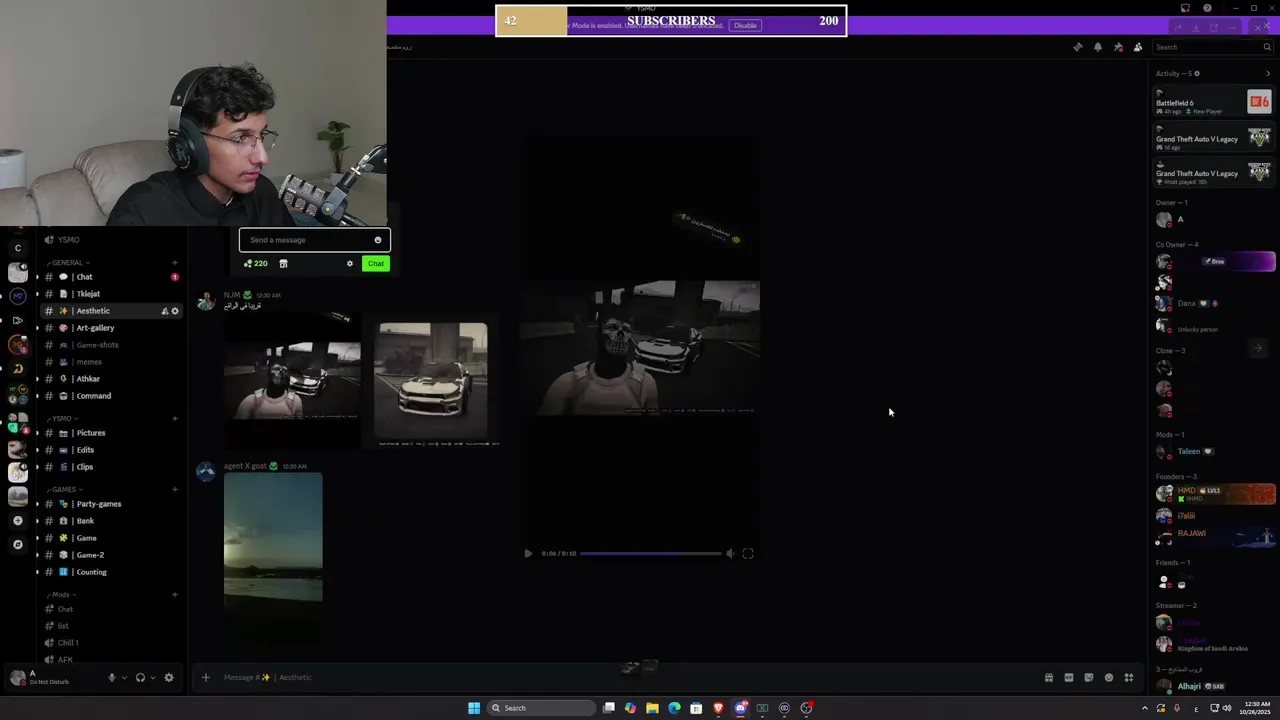The image size is (1280, 720).
Task: Open the sticker picker
Action: pos(1089,677)
